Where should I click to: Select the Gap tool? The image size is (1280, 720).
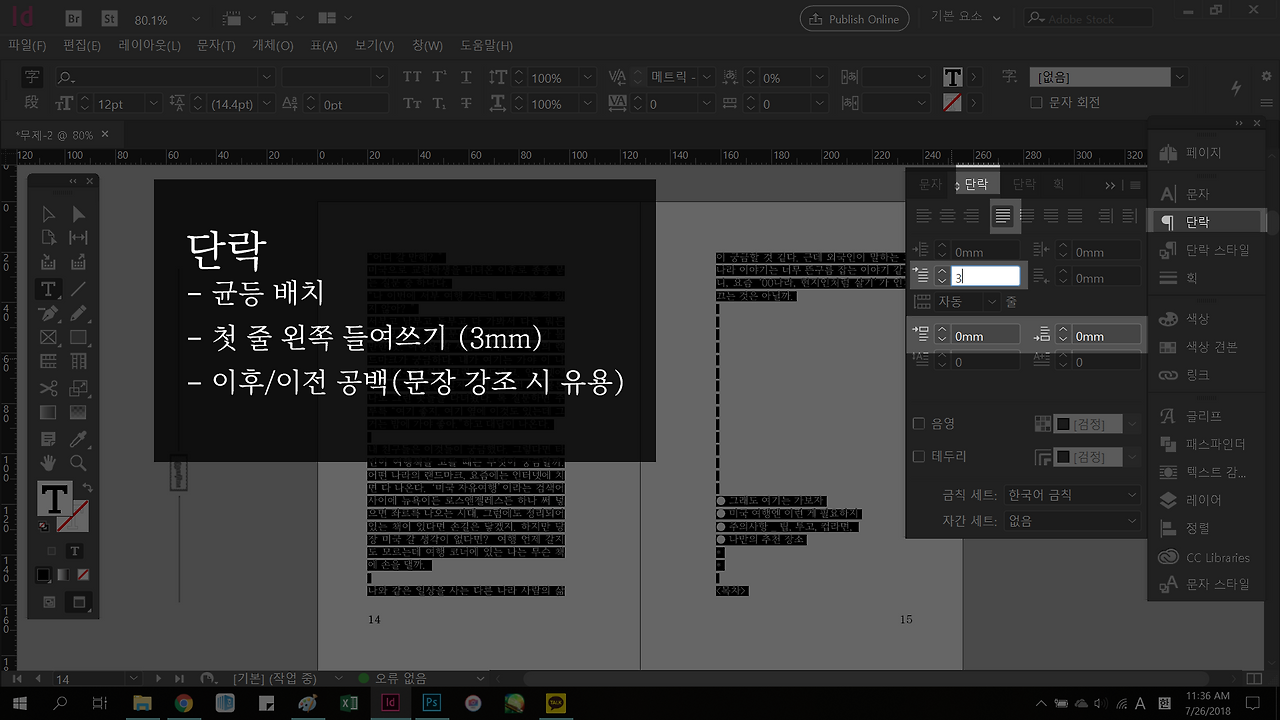pos(78,238)
